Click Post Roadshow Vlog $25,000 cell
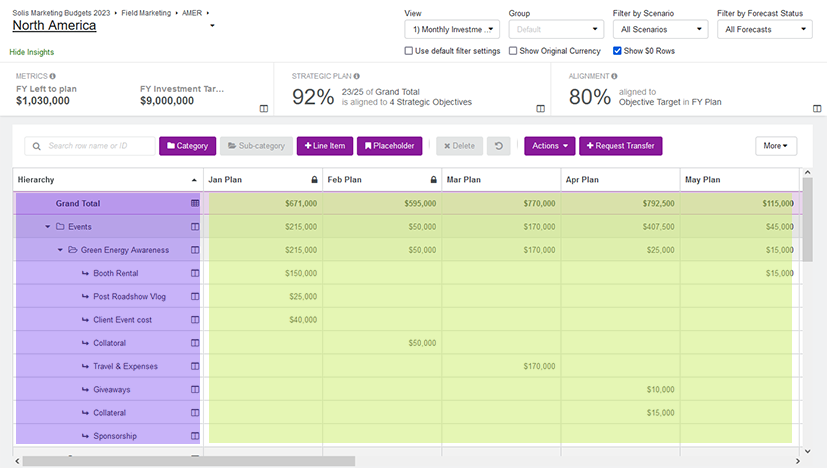This screenshot has height=468, width=827. click(263, 297)
